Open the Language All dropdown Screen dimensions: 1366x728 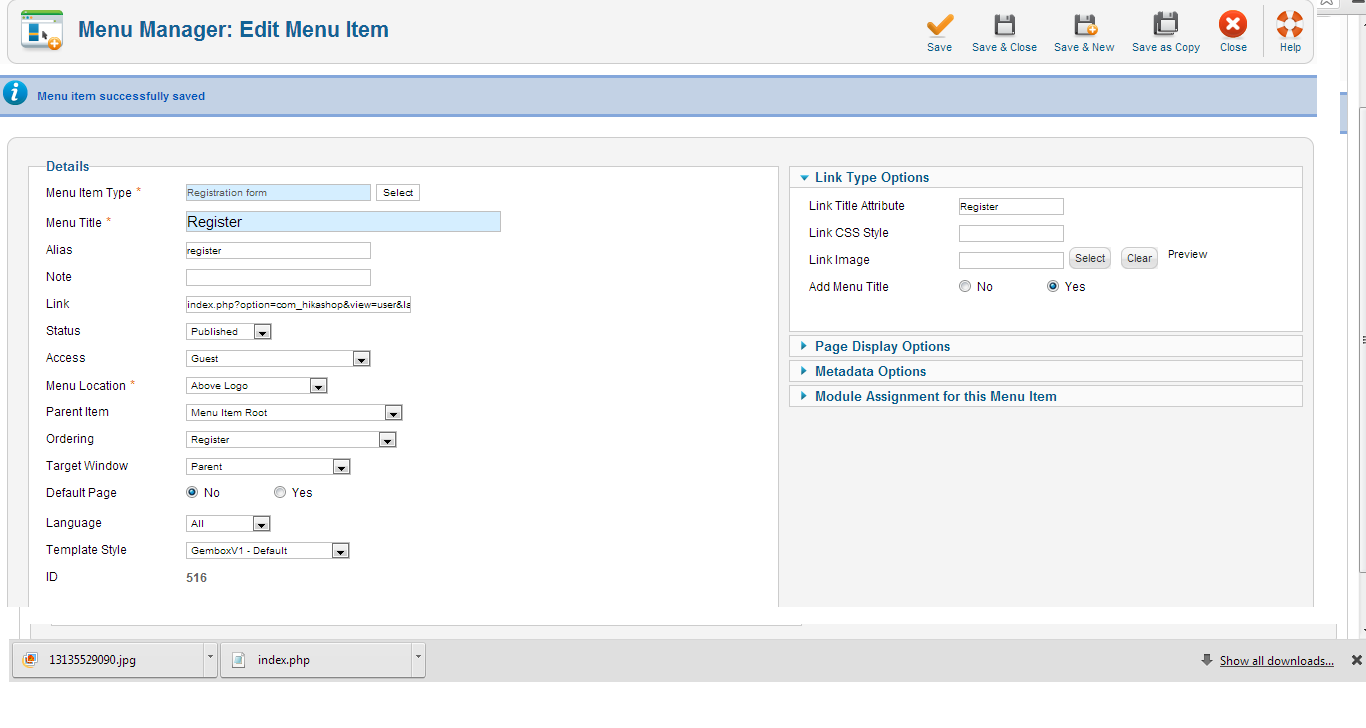point(229,523)
